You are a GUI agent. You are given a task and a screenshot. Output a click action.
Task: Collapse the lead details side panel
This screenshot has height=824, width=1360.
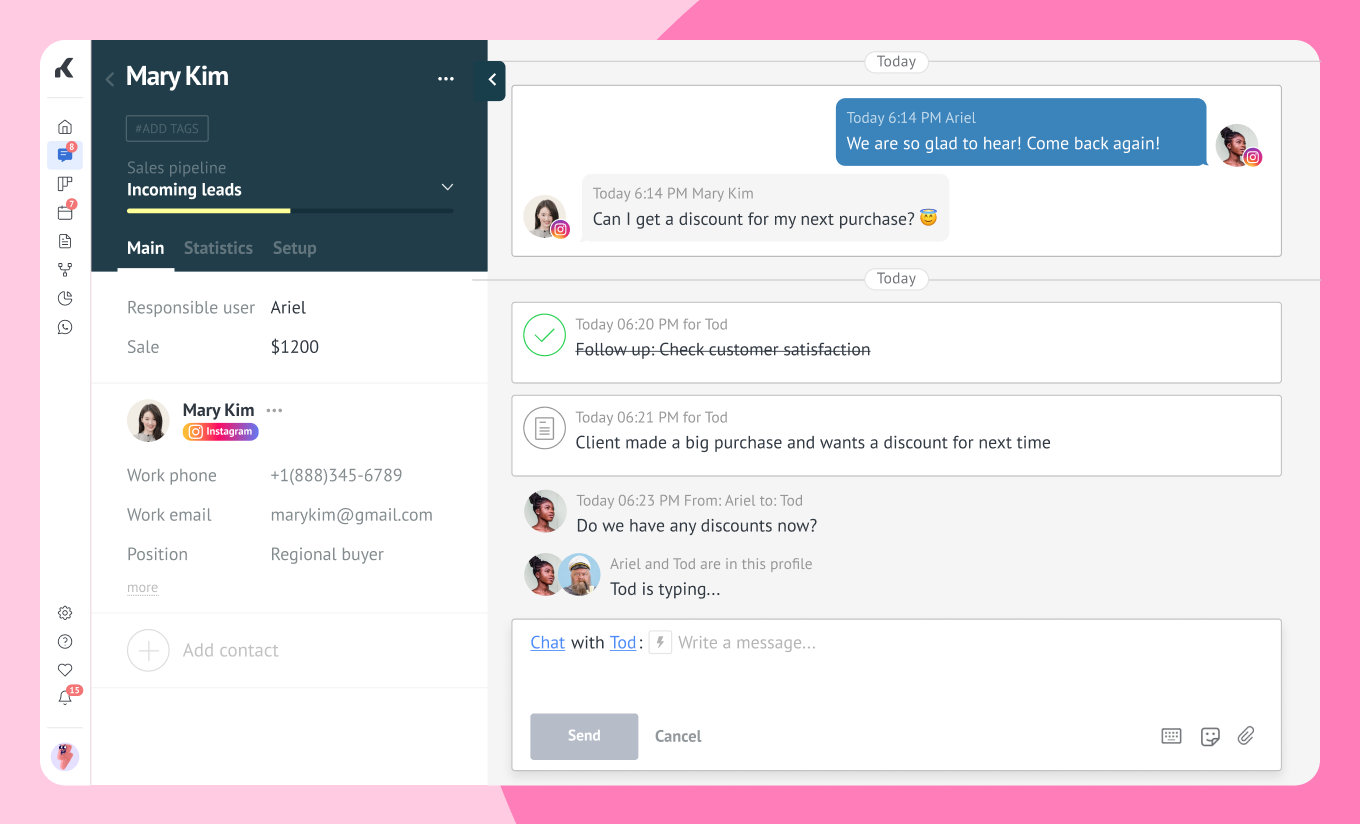[492, 80]
